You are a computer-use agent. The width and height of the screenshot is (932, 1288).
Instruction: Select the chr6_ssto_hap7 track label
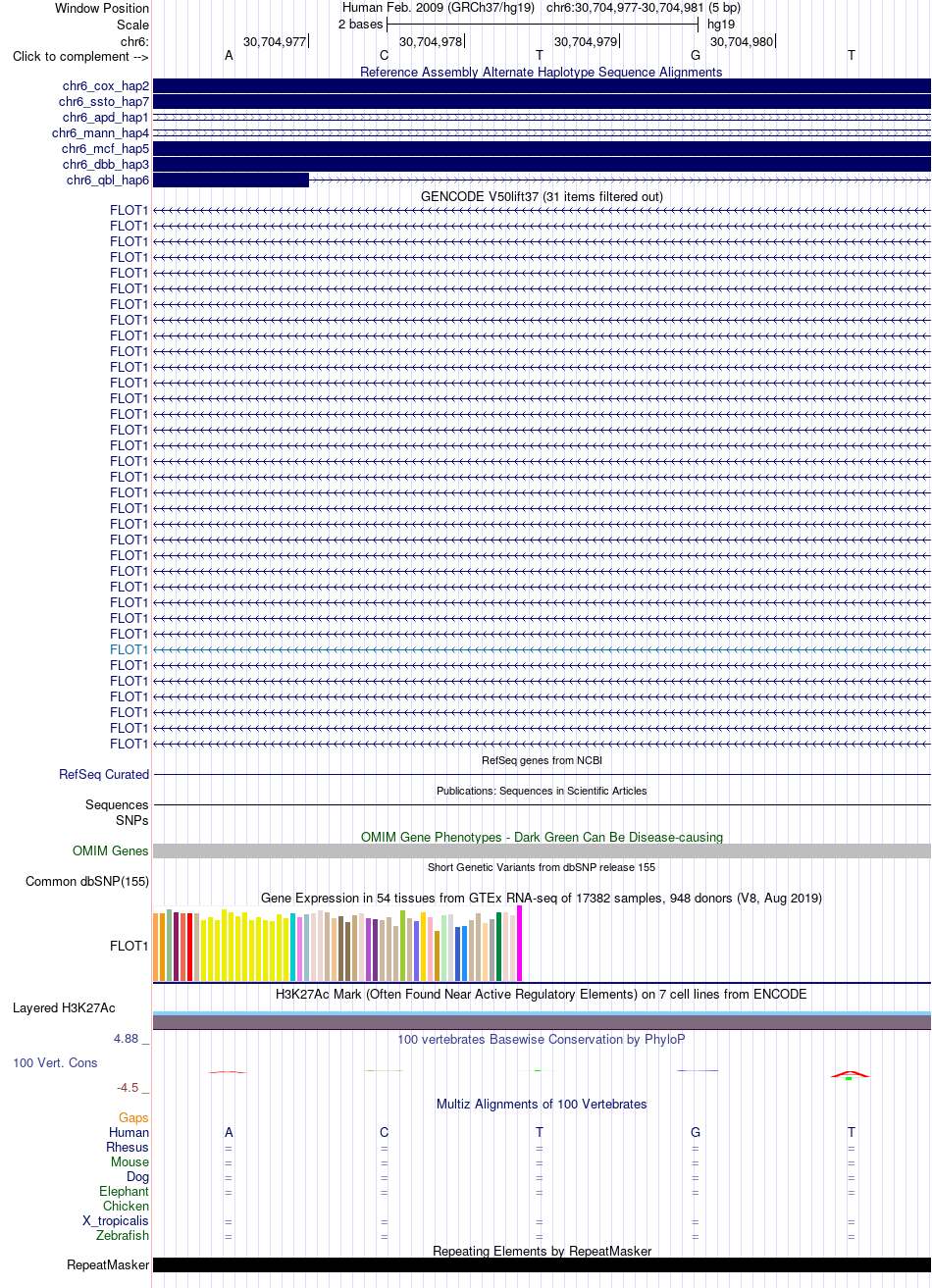click(x=104, y=102)
